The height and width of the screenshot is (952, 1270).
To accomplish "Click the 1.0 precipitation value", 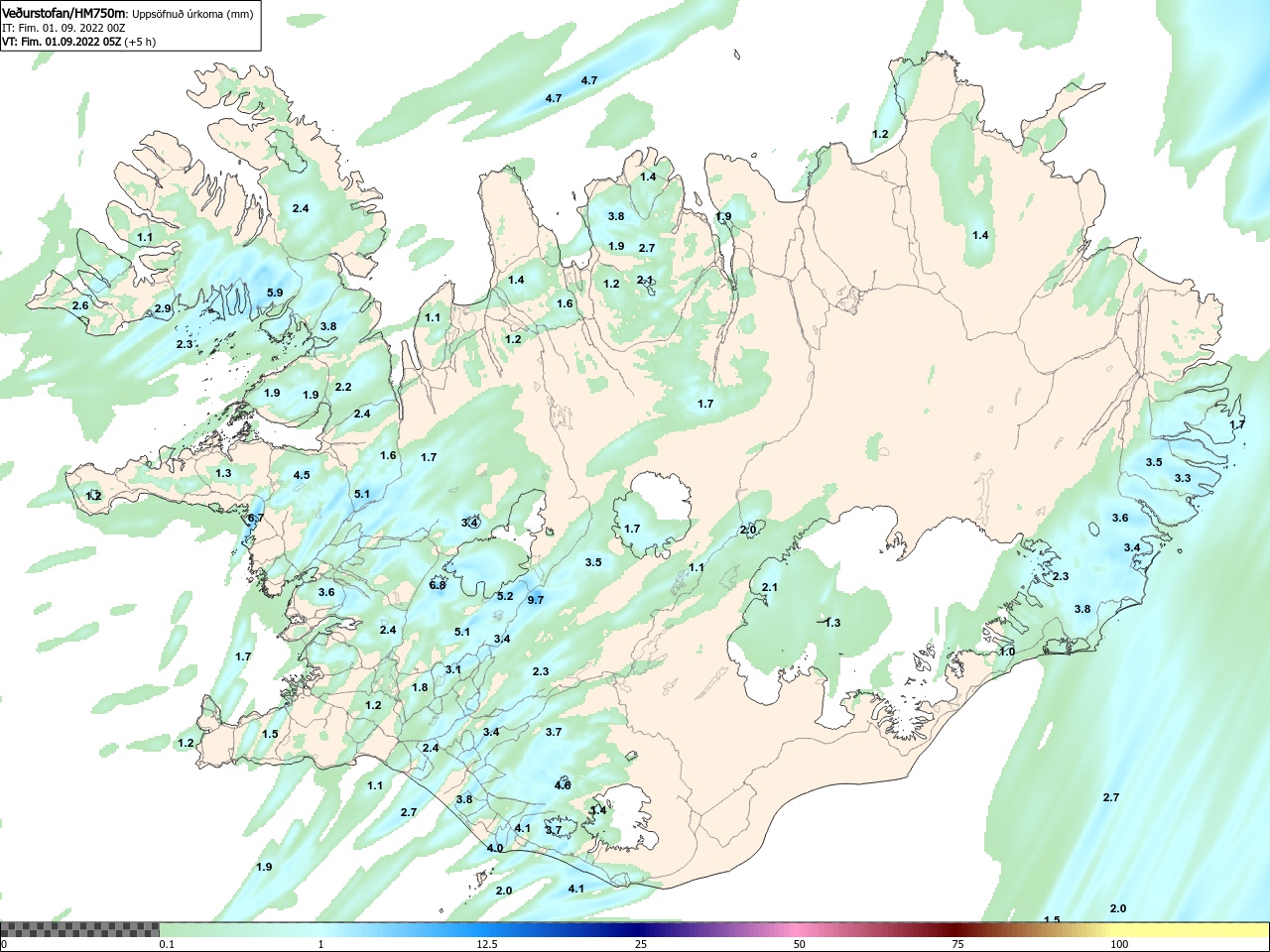I will pyautogui.click(x=1007, y=652).
